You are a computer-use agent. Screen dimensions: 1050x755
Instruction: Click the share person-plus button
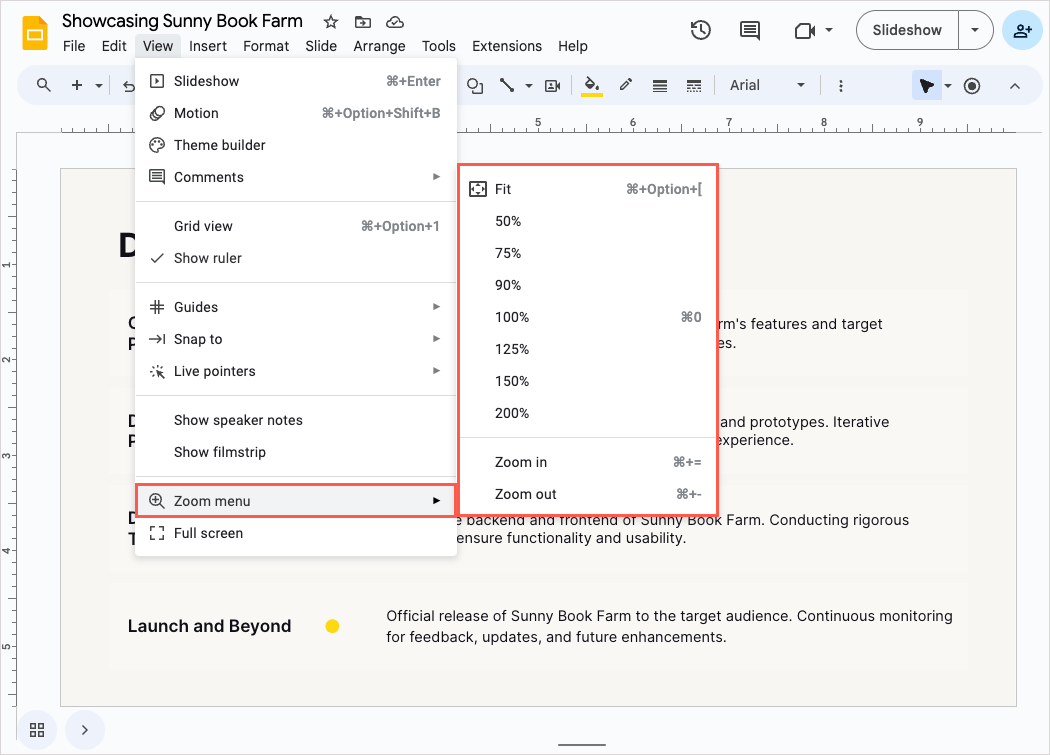click(x=1023, y=30)
